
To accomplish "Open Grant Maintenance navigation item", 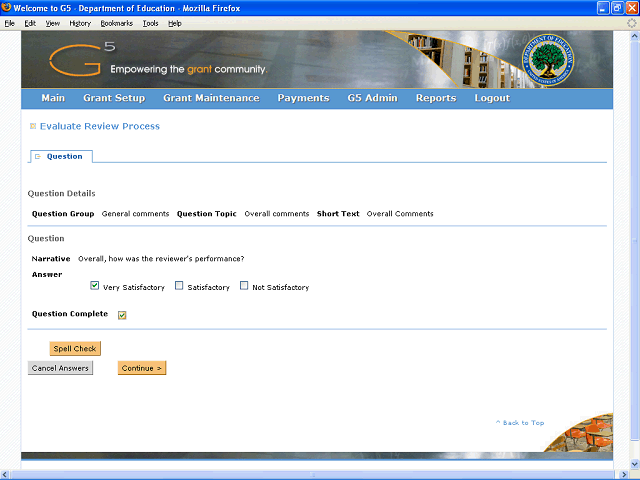I will click(211, 98).
